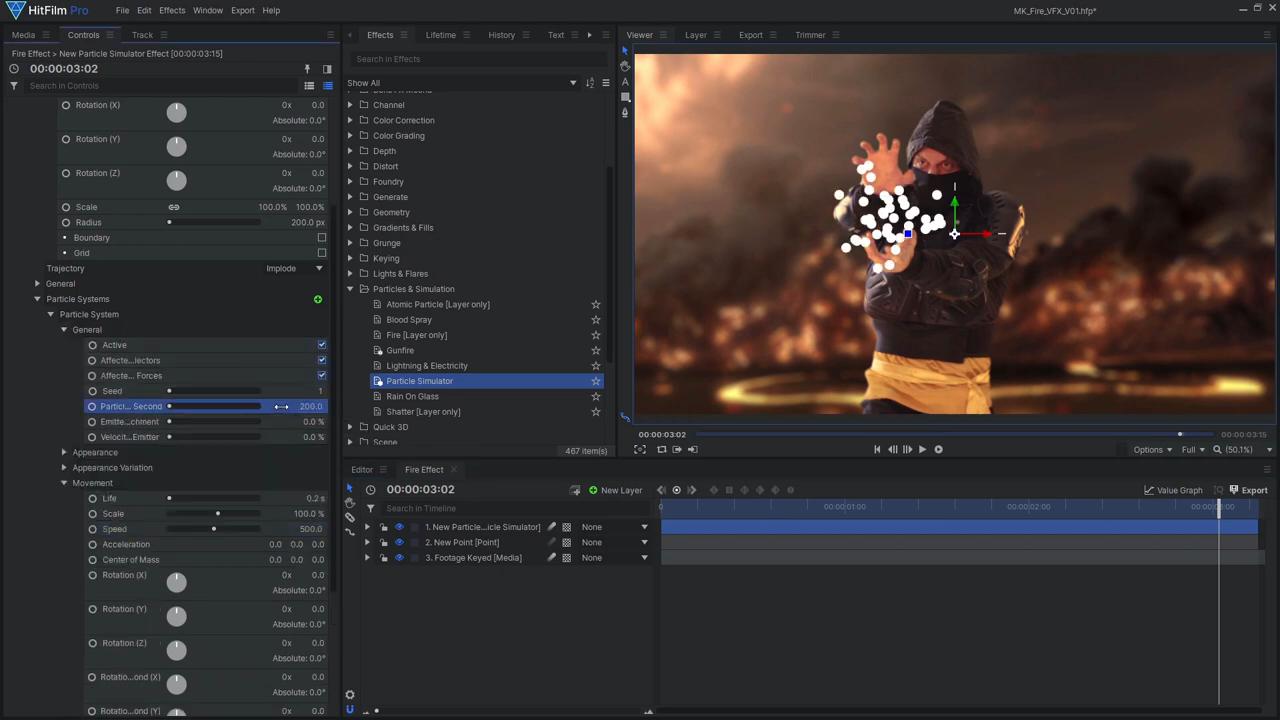Uncheck the Affected by Forces checkbox
This screenshot has height=720, width=1280.
[322, 376]
